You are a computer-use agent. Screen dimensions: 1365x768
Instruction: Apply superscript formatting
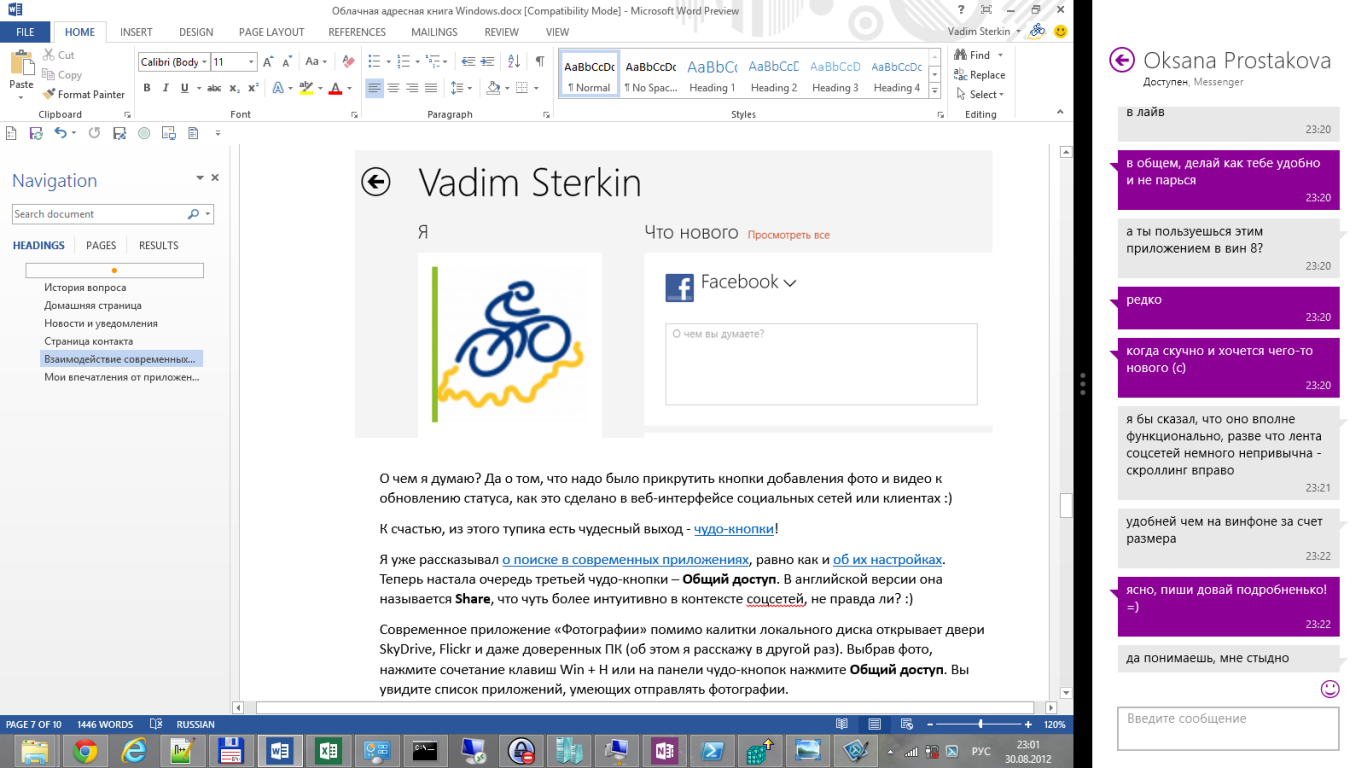coord(254,88)
